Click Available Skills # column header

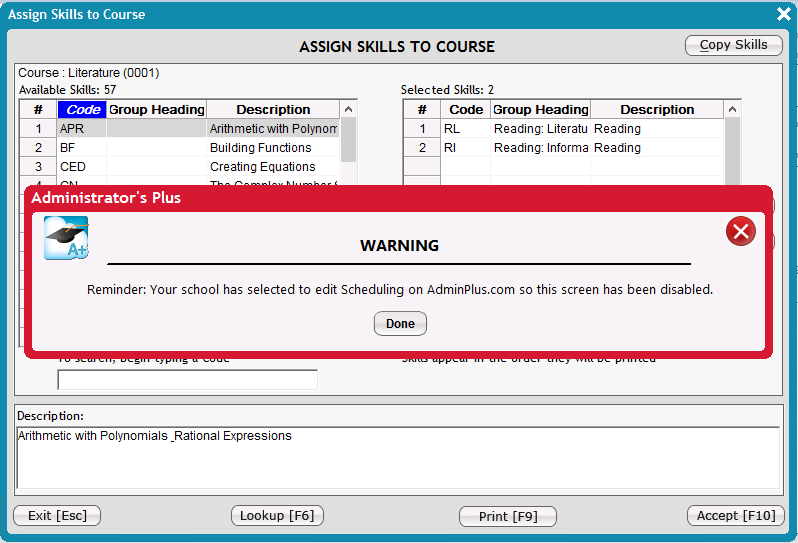[x=38, y=109]
